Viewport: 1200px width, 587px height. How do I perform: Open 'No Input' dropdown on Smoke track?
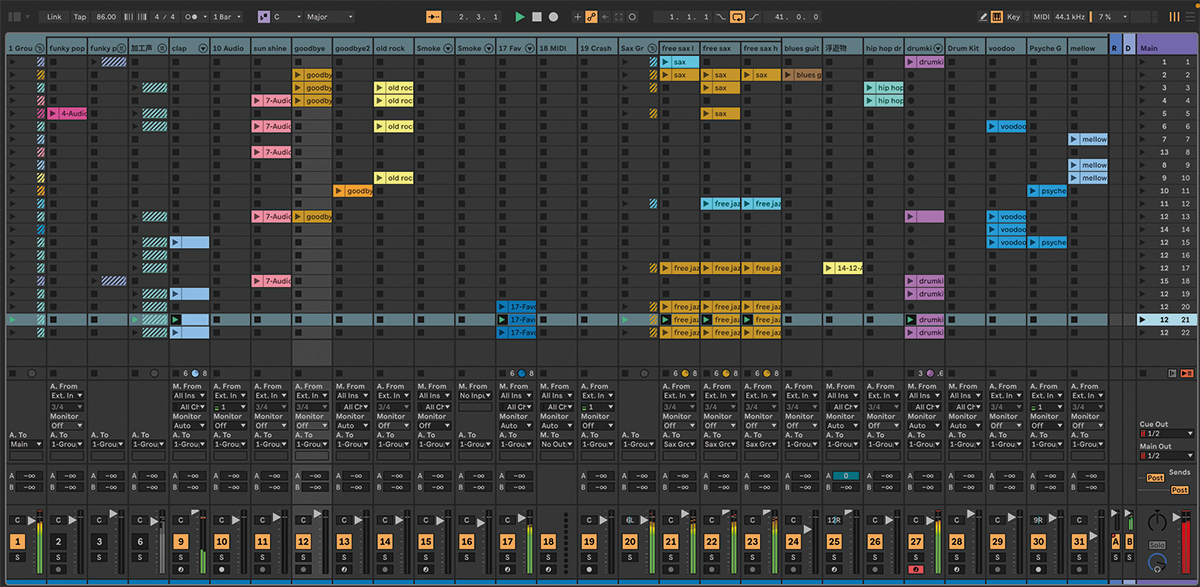tap(475, 395)
